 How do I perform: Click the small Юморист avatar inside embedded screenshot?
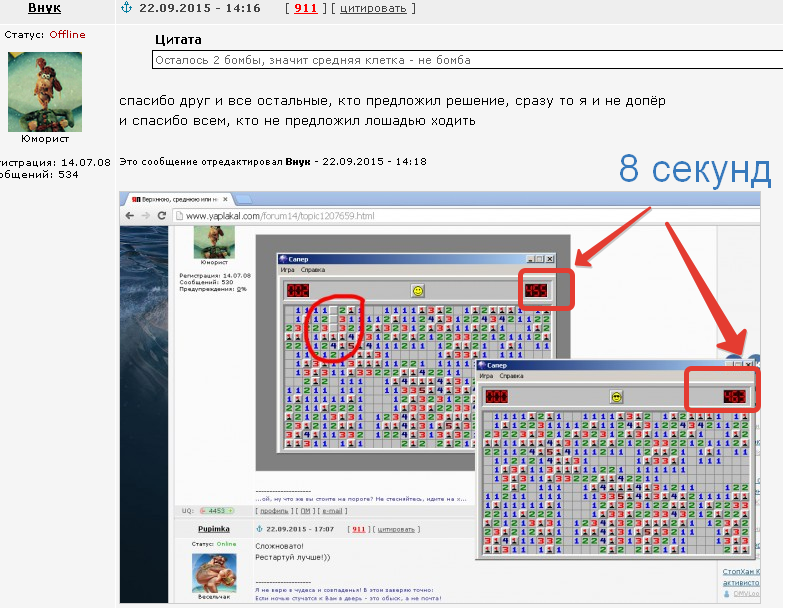point(214,242)
